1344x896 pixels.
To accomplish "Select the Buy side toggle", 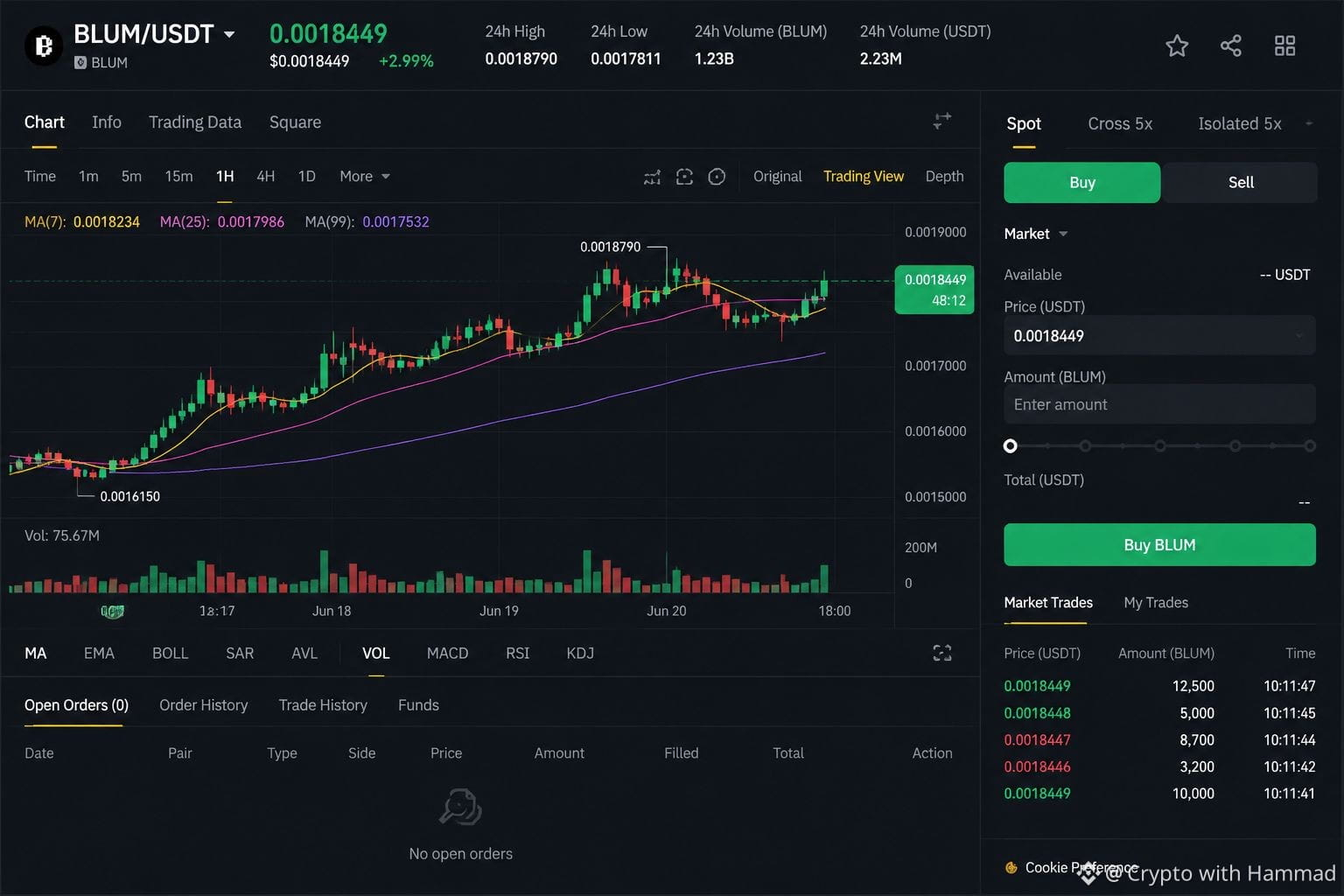I will [1082, 182].
